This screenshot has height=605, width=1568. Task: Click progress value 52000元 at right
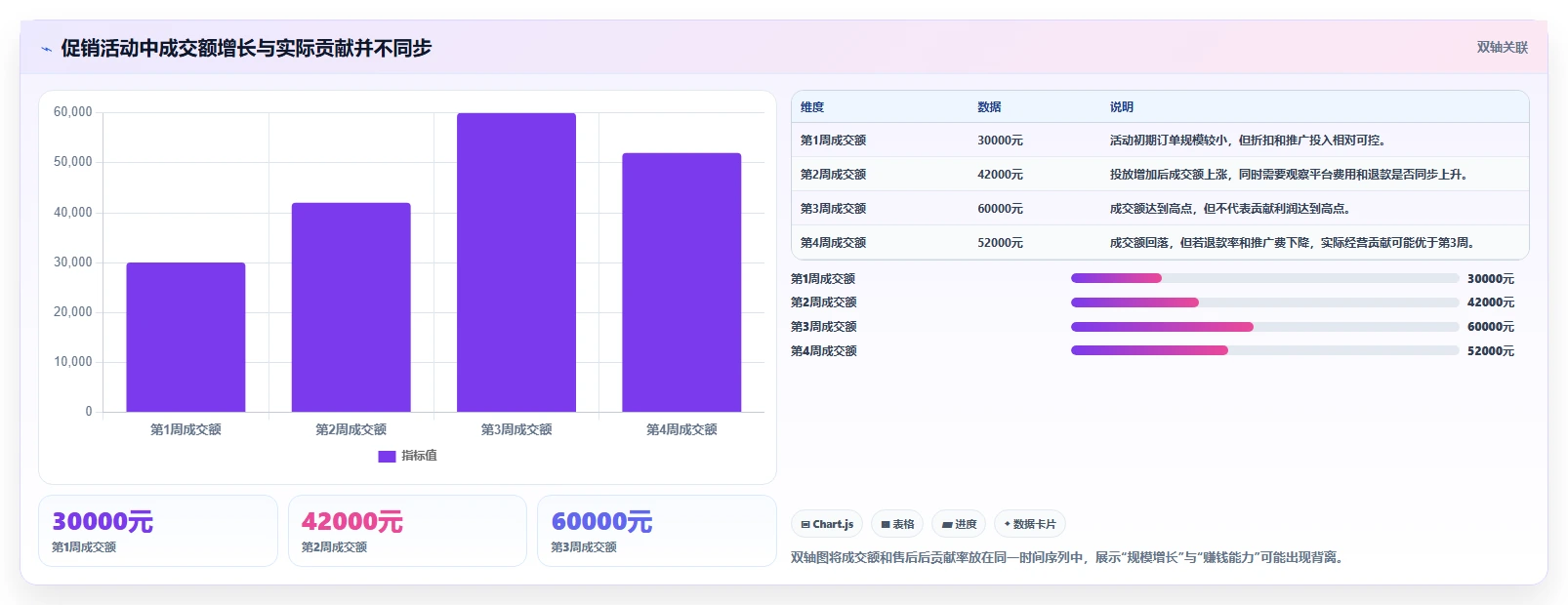1491,351
